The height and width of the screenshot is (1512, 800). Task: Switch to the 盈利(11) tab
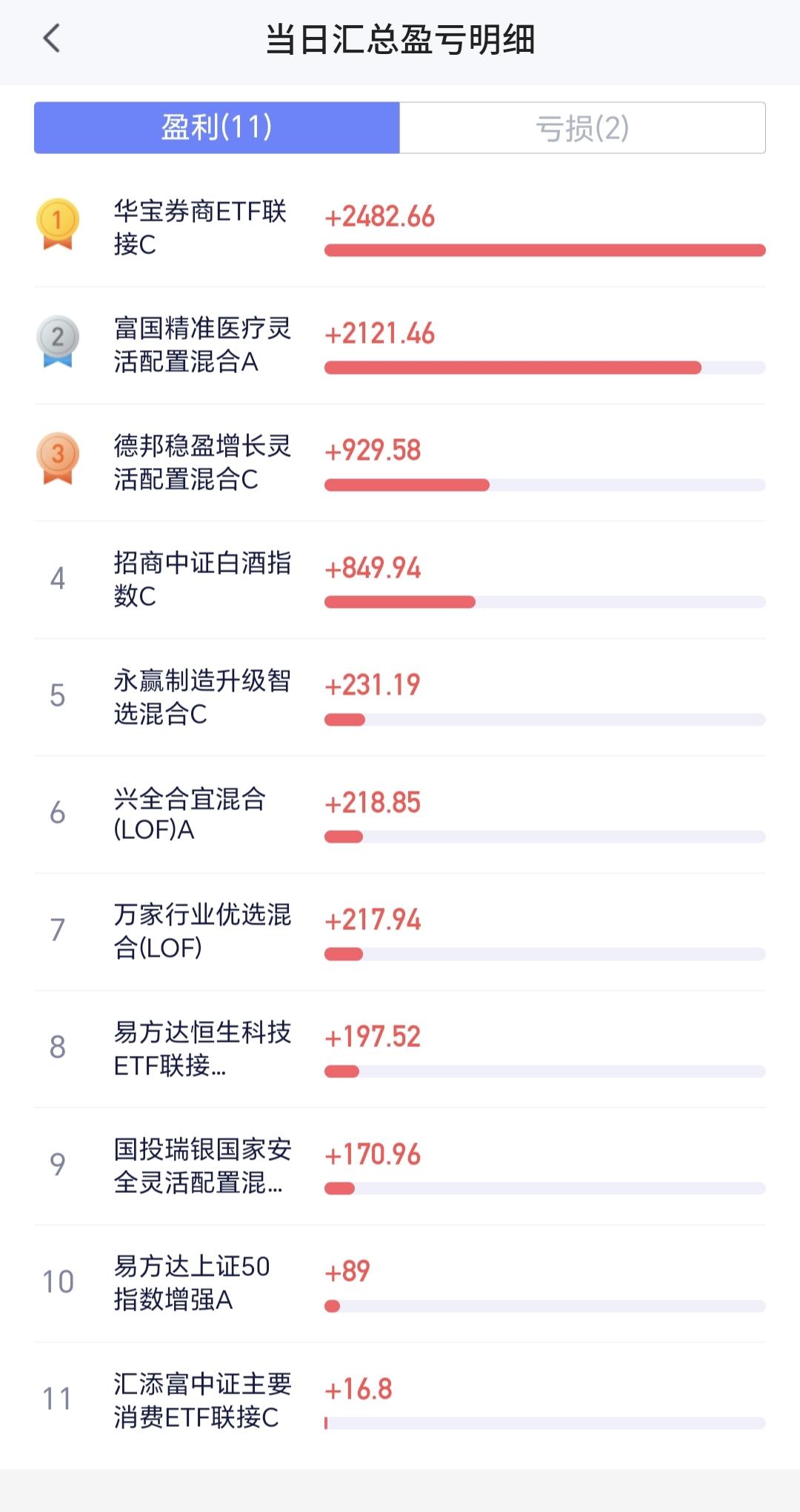click(x=217, y=127)
